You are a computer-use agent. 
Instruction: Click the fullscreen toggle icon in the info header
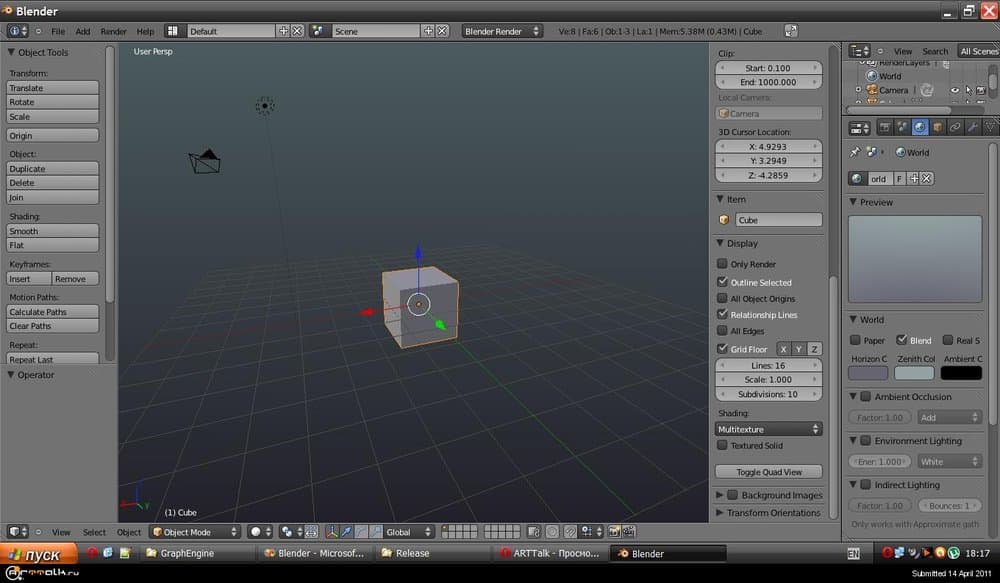[790, 31]
